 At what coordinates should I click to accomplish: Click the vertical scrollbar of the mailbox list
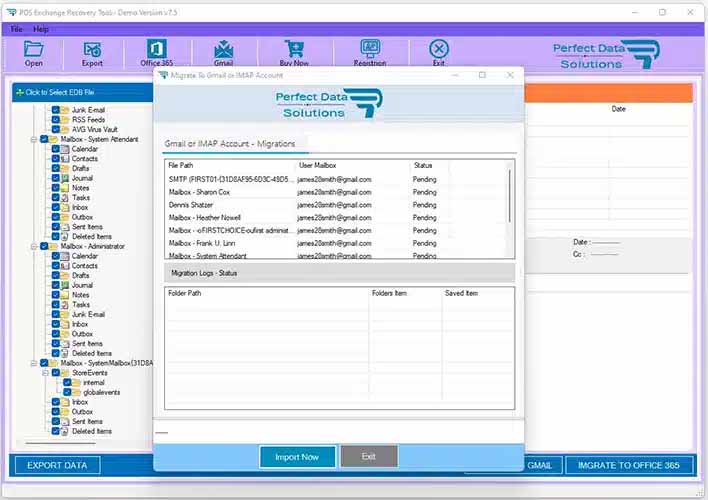coord(510,196)
